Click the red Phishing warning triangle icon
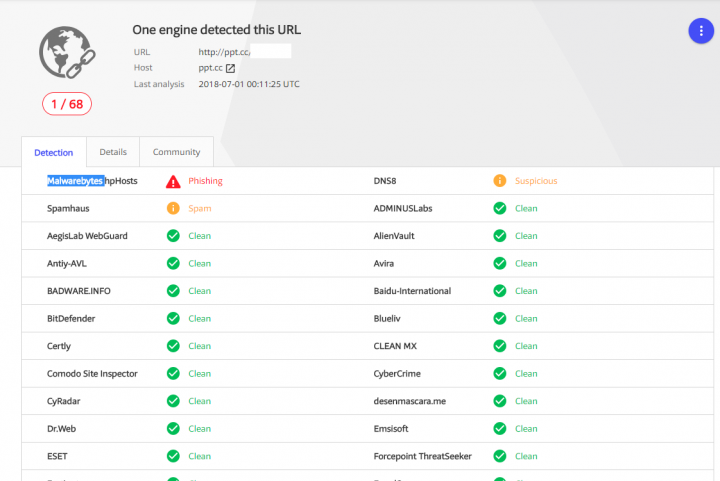 pos(173,181)
